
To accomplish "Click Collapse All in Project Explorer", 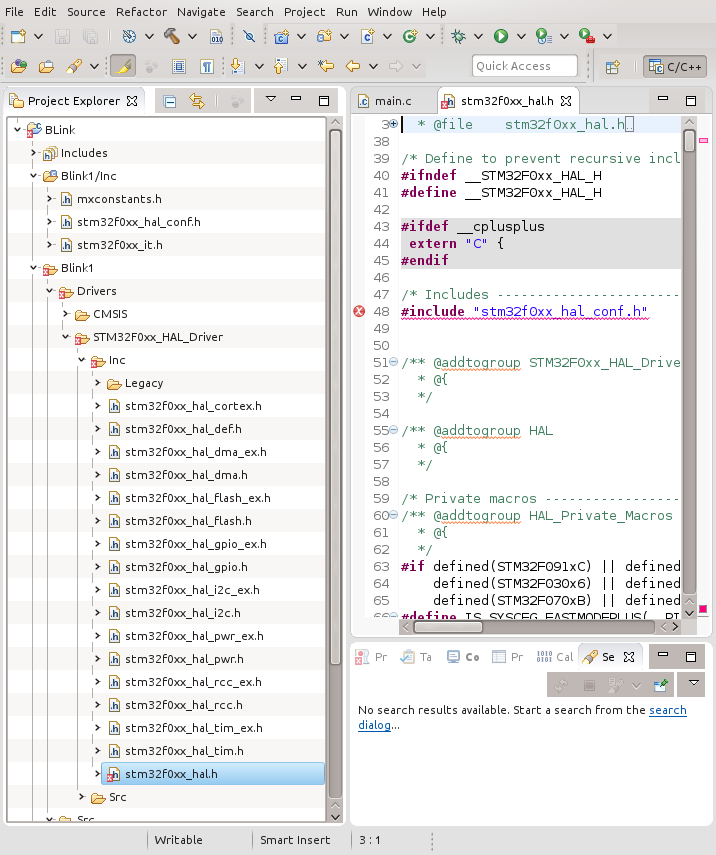I will click(170, 101).
